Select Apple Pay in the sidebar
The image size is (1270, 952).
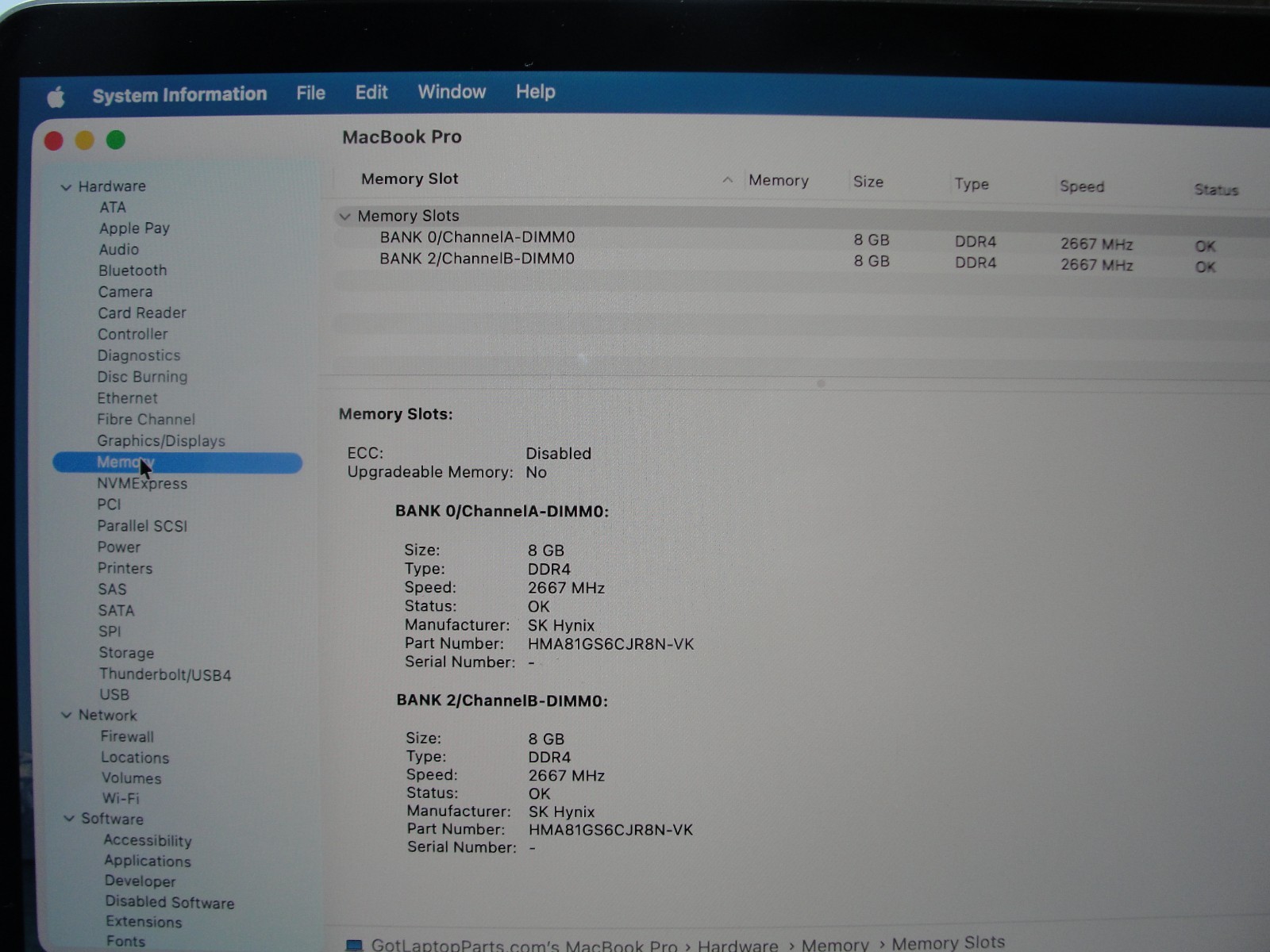coord(134,228)
